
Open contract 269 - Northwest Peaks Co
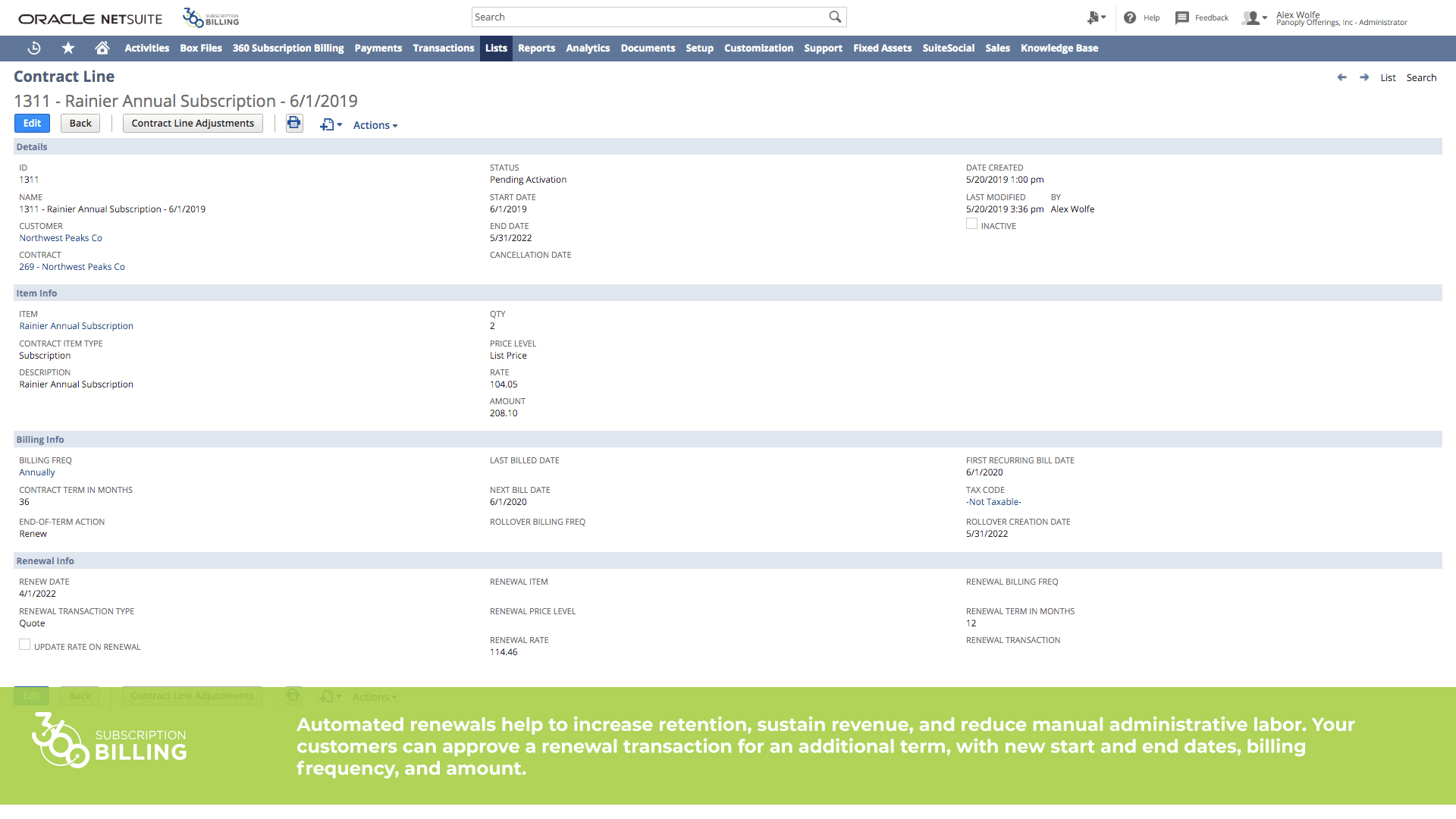click(72, 267)
